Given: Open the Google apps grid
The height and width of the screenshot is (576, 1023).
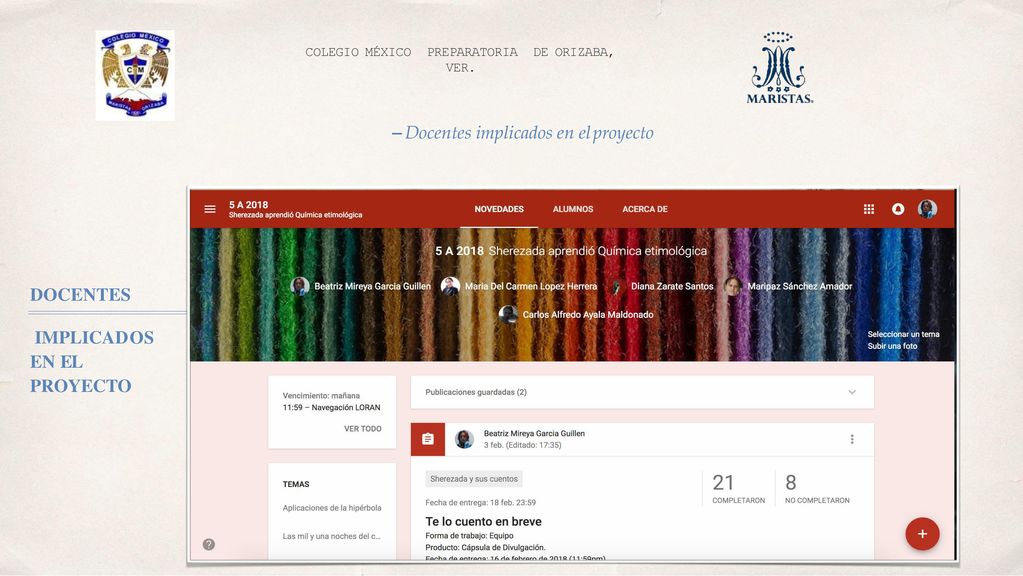Looking at the screenshot, I should pyautogui.click(x=869, y=209).
